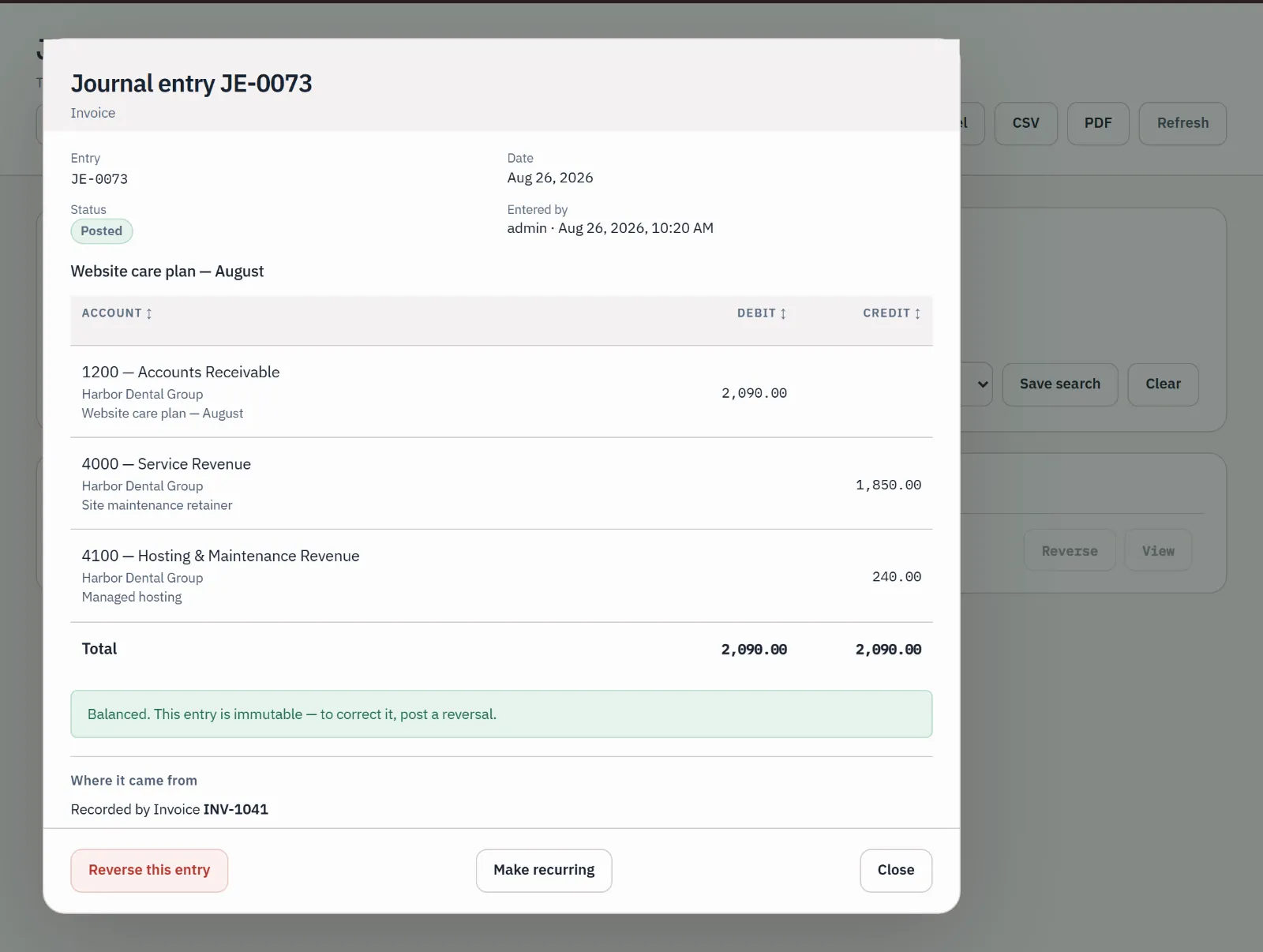Select the 1200 — Accounts Receivable line

501,392
